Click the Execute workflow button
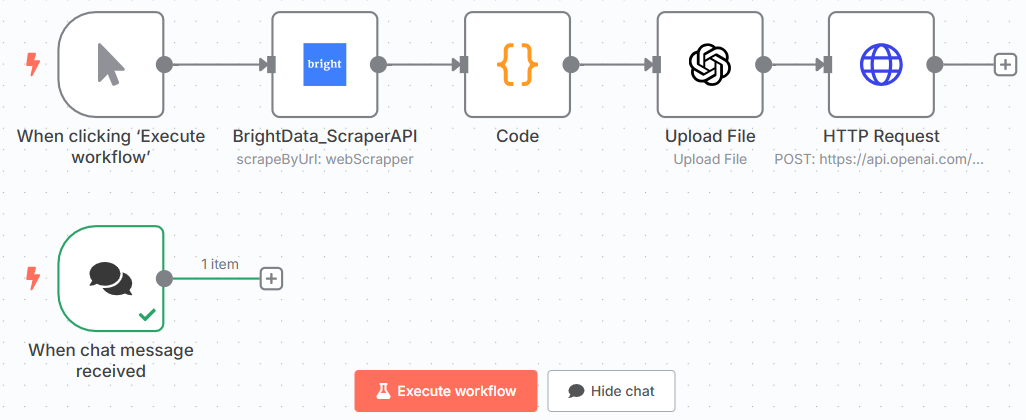This screenshot has height=420, width=1026. pos(446,391)
